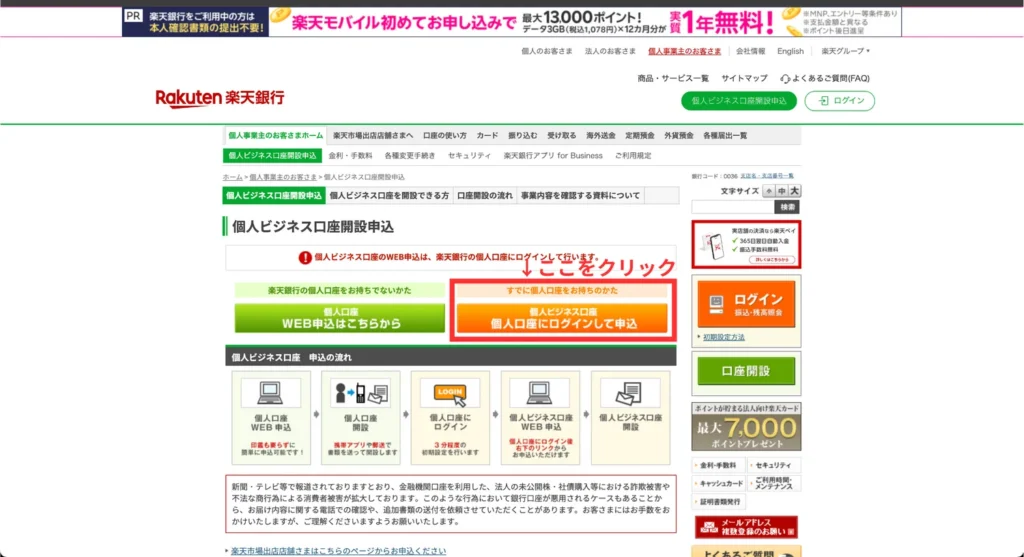Open the 支店名・支店番号一覧 link

point(767,176)
